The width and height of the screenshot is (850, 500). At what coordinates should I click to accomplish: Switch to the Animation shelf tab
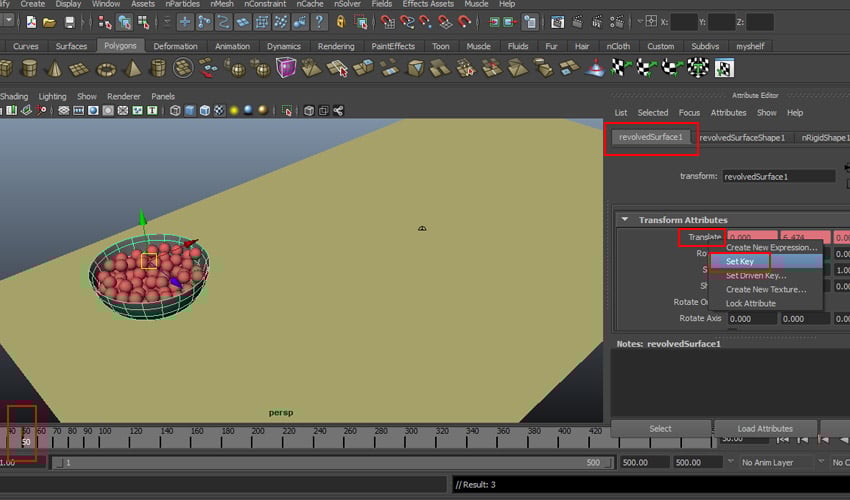coord(232,46)
